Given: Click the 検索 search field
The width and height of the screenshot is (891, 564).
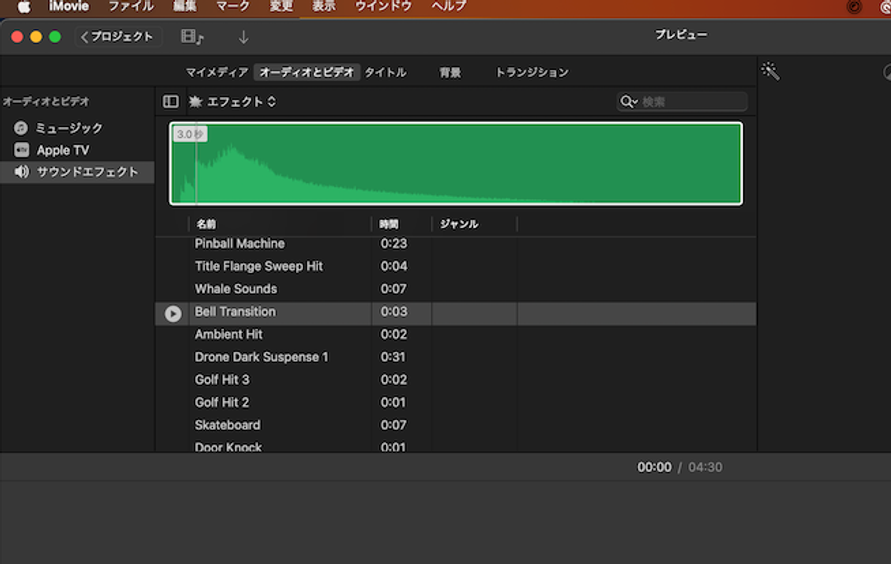Looking at the screenshot, I should coord(692,102).
